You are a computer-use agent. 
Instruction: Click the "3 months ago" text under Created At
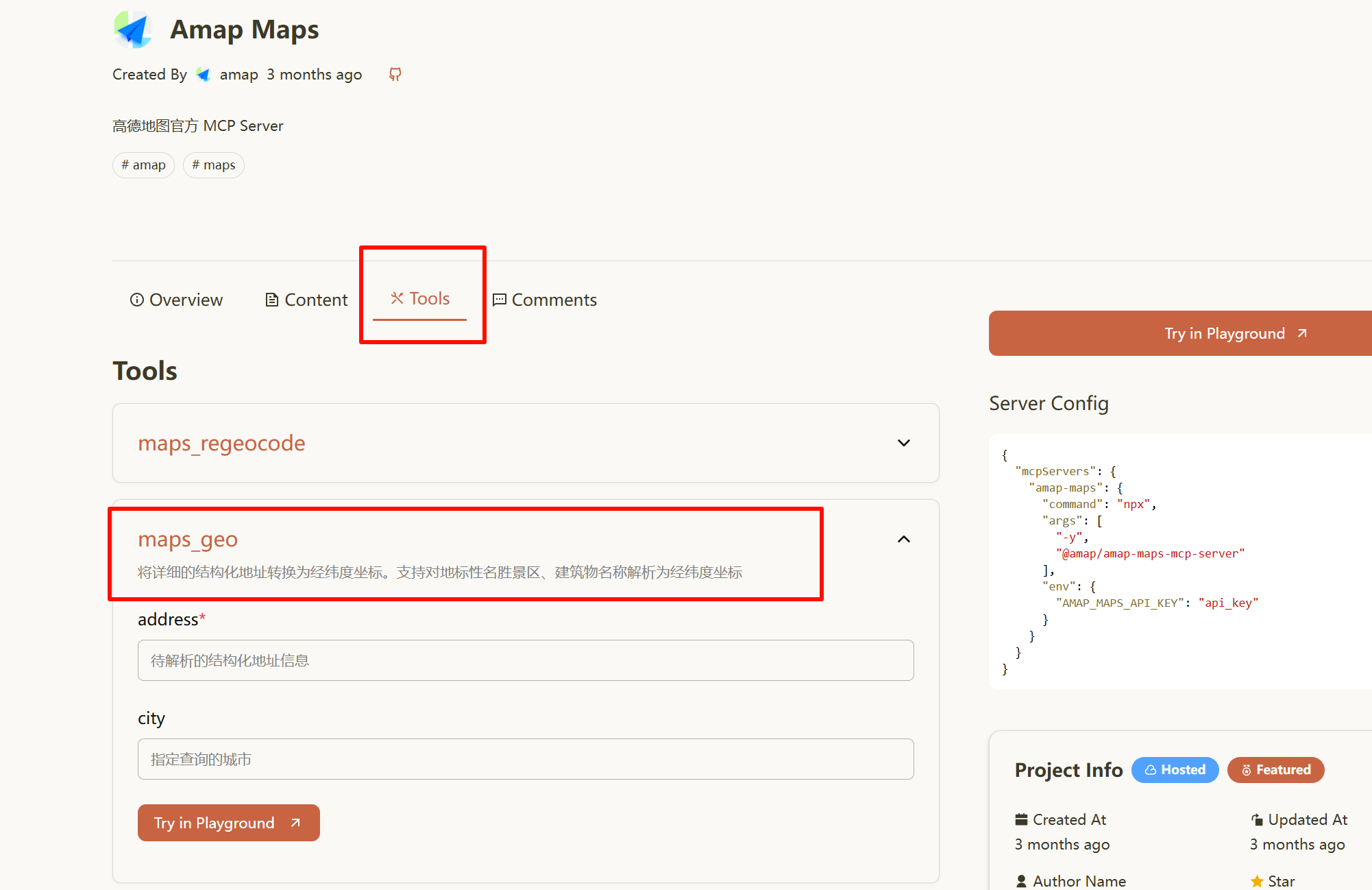pos(1062,845)
